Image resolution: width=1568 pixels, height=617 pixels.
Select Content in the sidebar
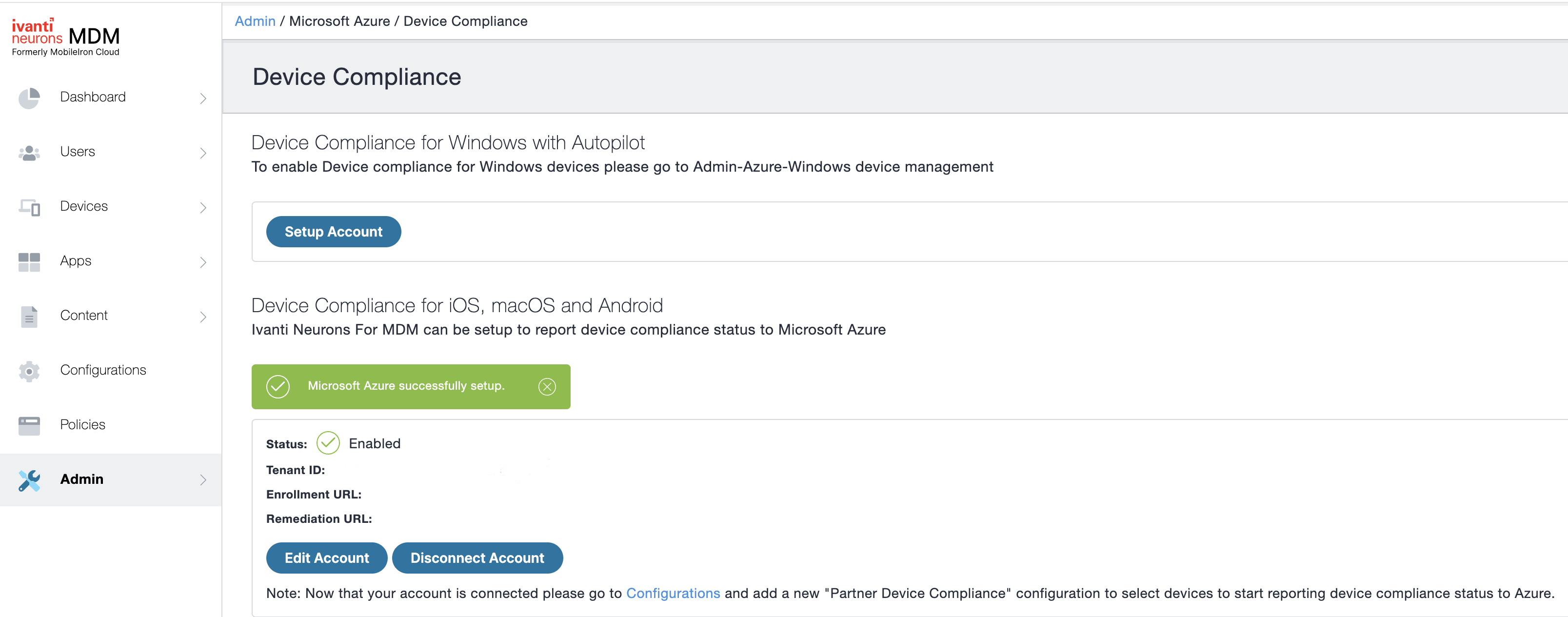111,316
